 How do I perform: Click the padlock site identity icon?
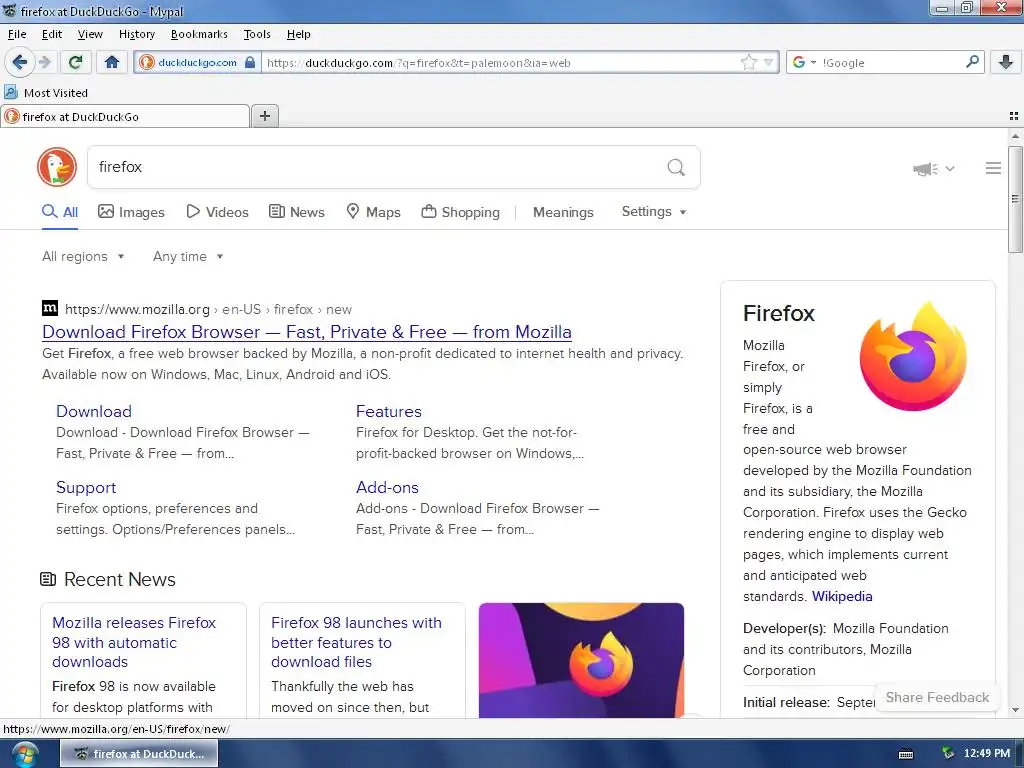point(249,63)
